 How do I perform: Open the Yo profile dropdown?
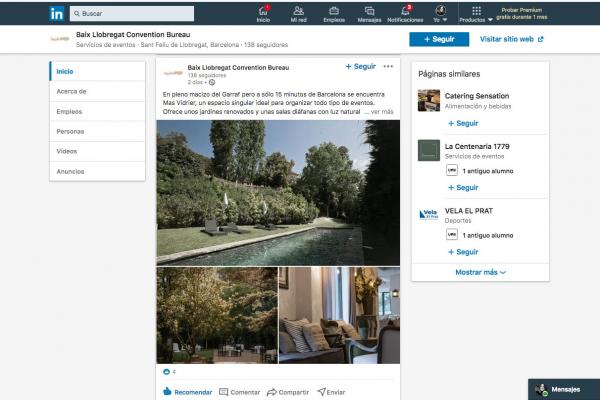pos(439,14)
